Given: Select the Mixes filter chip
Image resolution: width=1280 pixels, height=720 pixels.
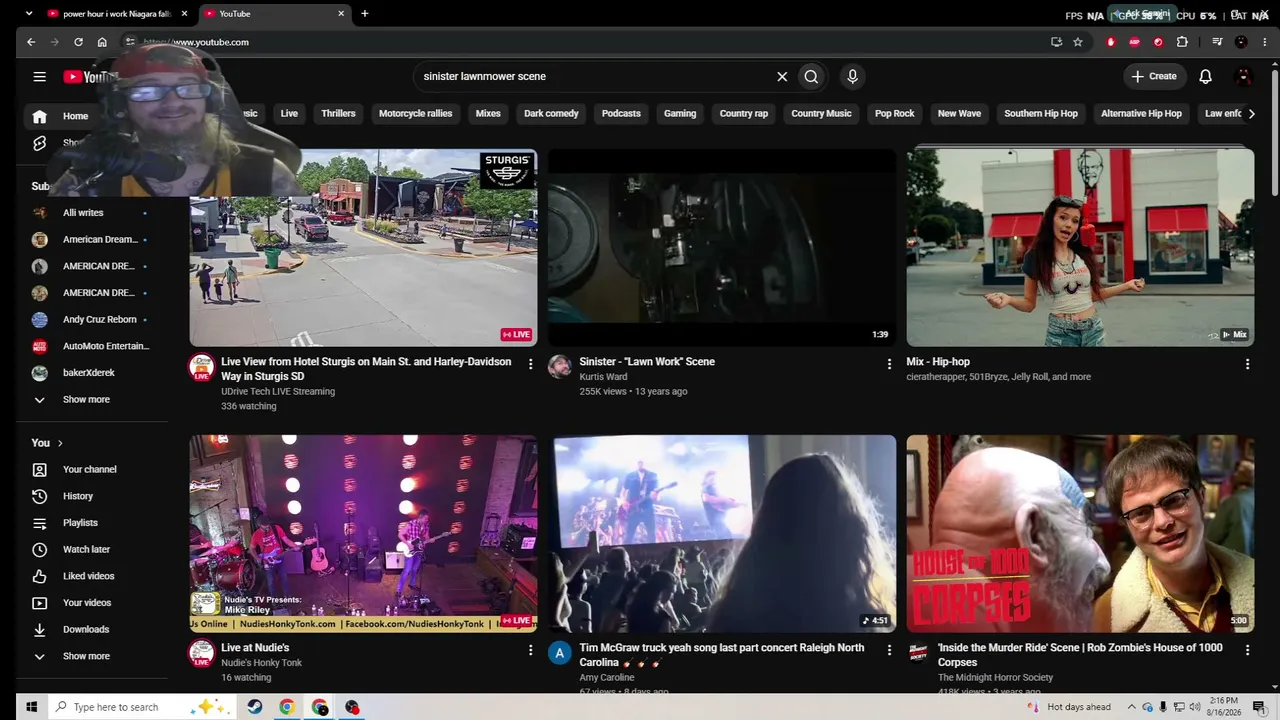Looking at the screenshot, I should click(488, 113).
